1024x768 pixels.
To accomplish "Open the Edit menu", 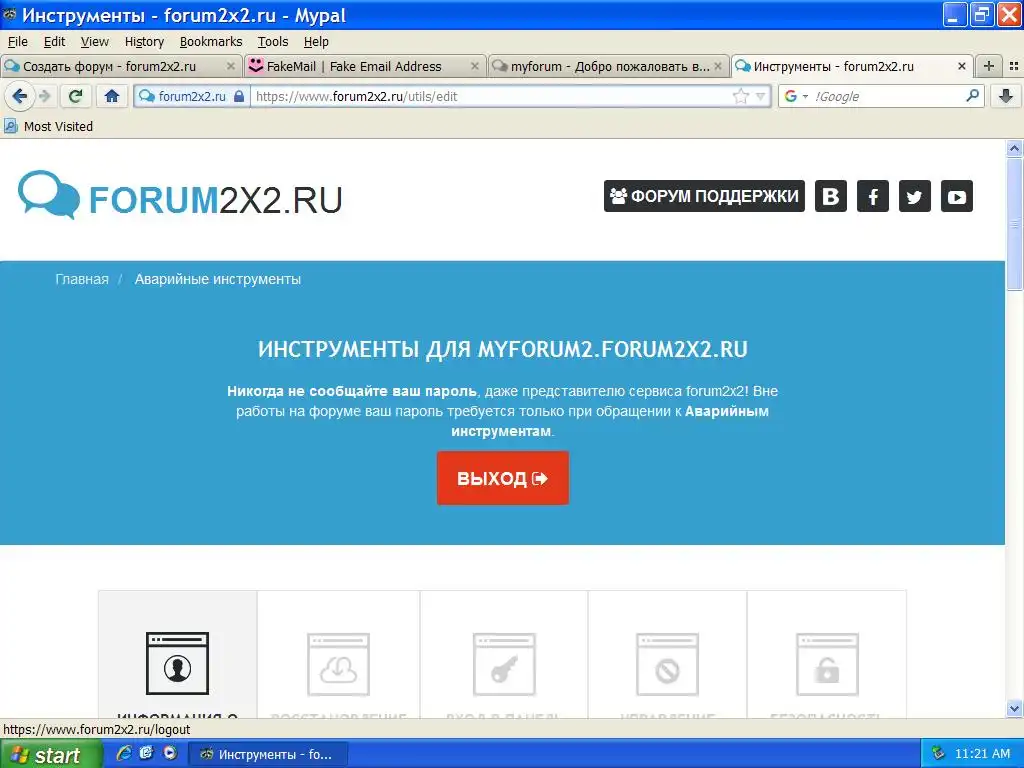I will pos(54,42).
